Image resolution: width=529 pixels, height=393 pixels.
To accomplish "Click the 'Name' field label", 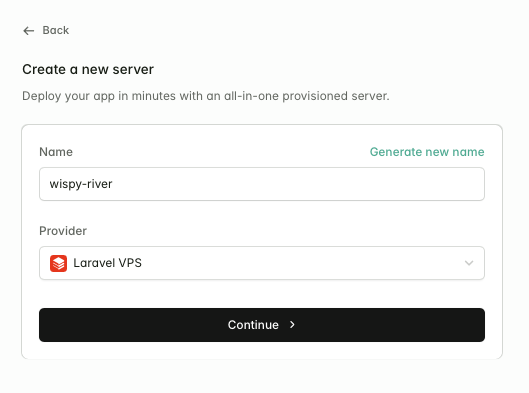I will coord(56,152).
